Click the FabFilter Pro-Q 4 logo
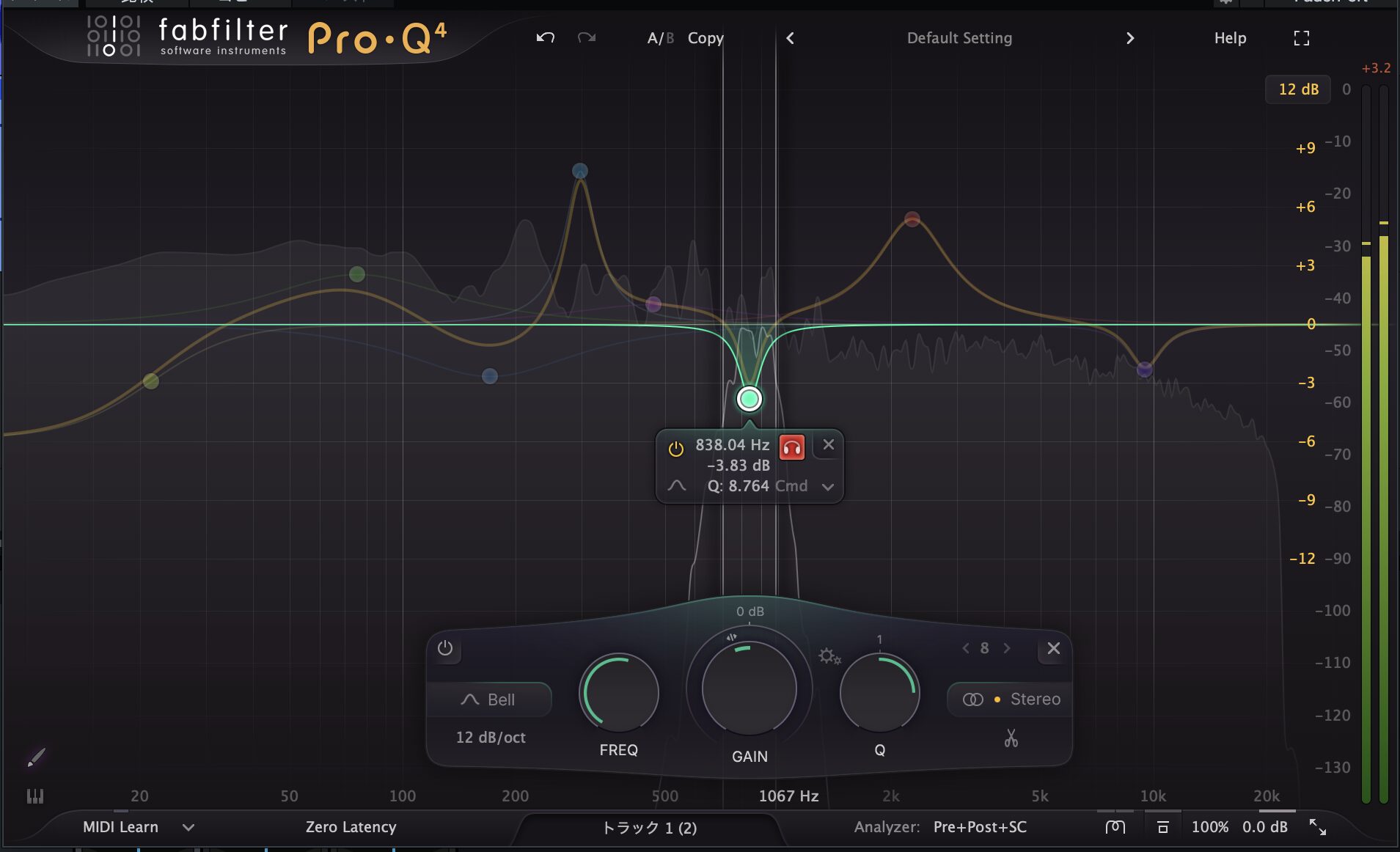This screenshot has width=1400, height=852. click(267, 37)
